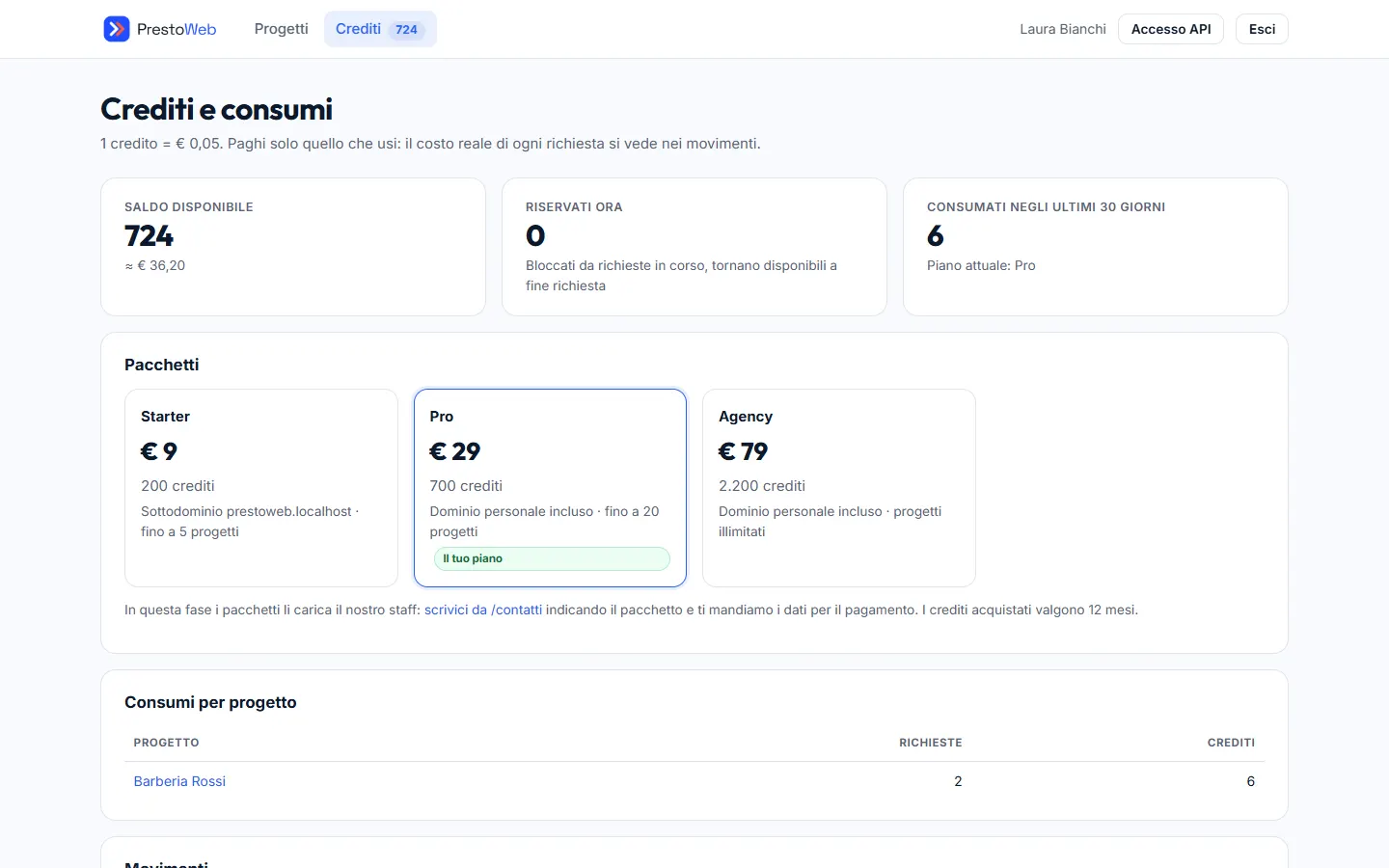The height and width of the screenshot is (868, 1389).
Task: Click the PrestoWeb brand name text
Action: 177,29
